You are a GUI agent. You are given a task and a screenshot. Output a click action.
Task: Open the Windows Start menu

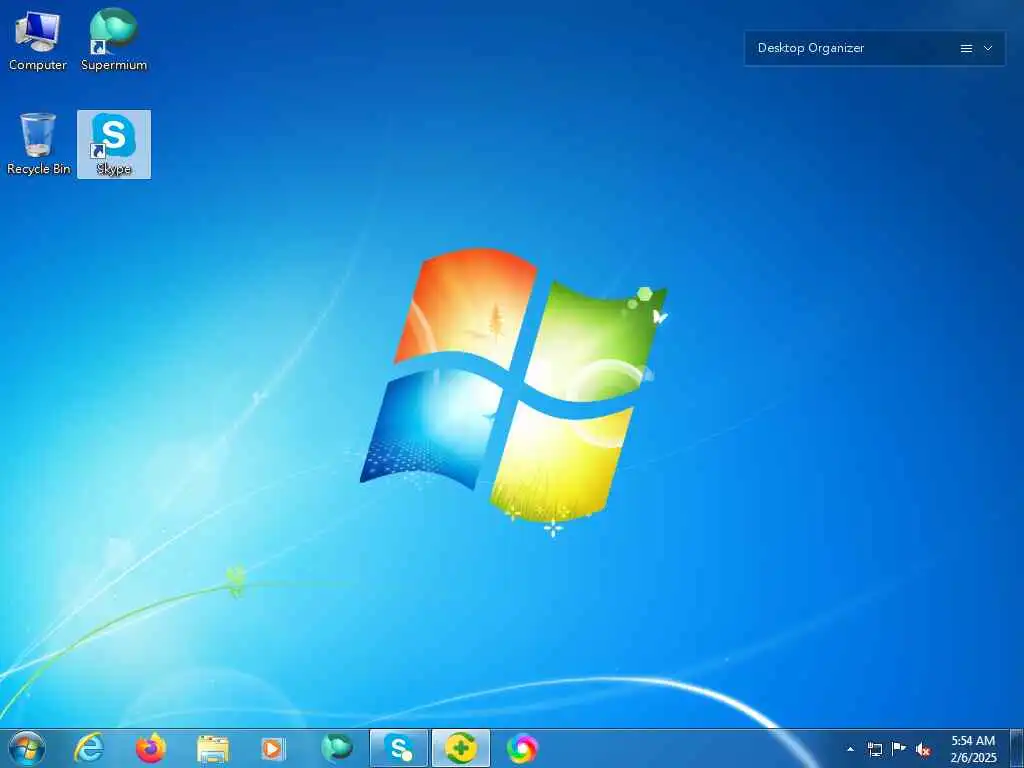(27, 748)
